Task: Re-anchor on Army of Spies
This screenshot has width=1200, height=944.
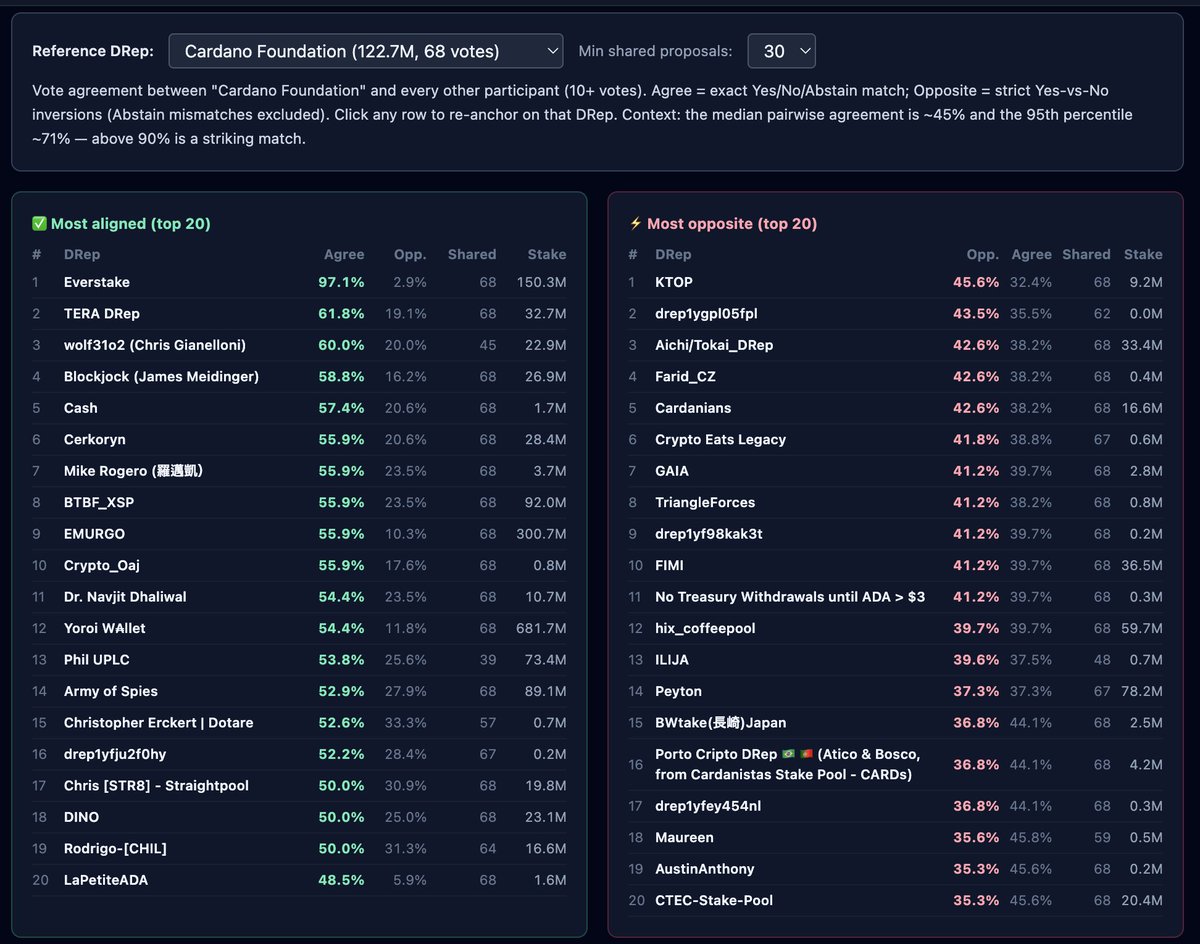Action: [x=299, y=691]
